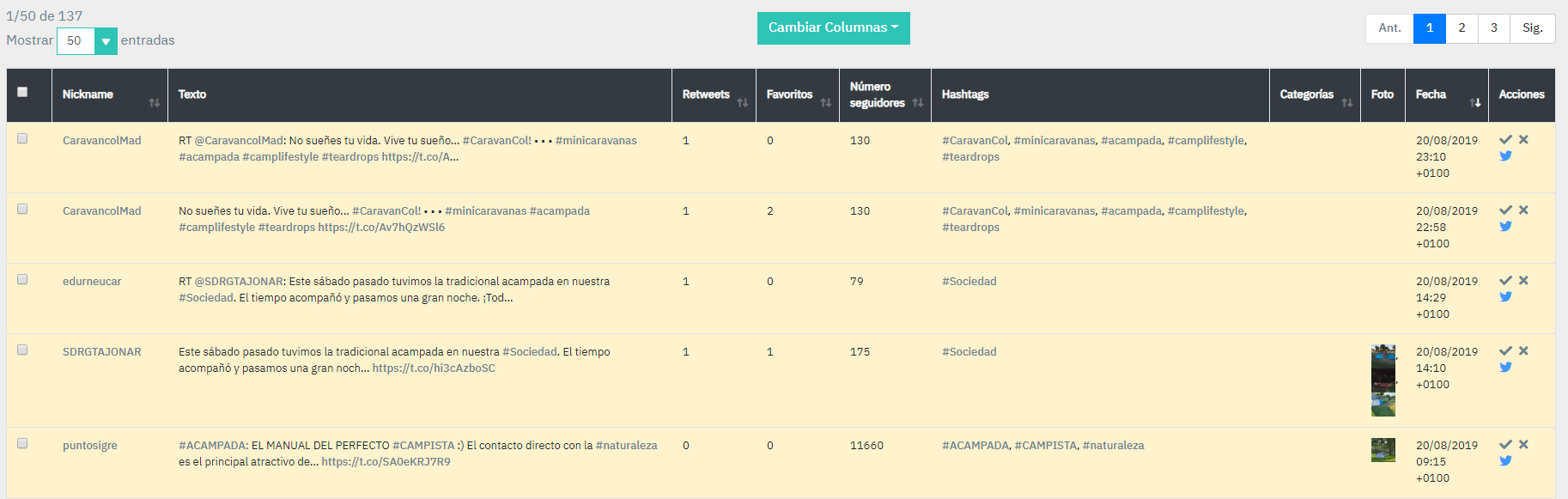Tick the puntosigre row checkbox
Screen dimensions: 1568x499
pyautogui.click(x=22, y=443)
